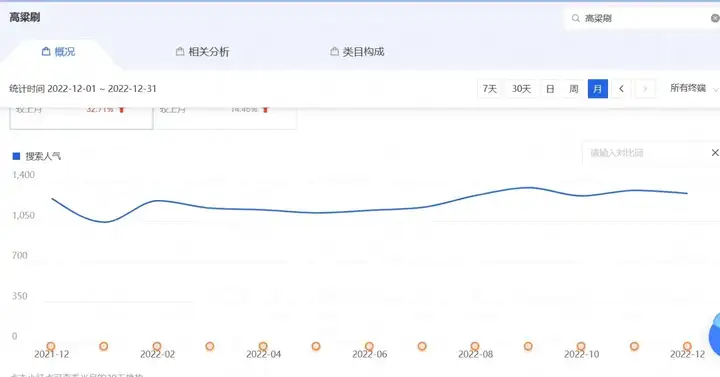Focus the comparison word input field
The height and width of the screenshot is (377, 720).
[x=645, y=152]
